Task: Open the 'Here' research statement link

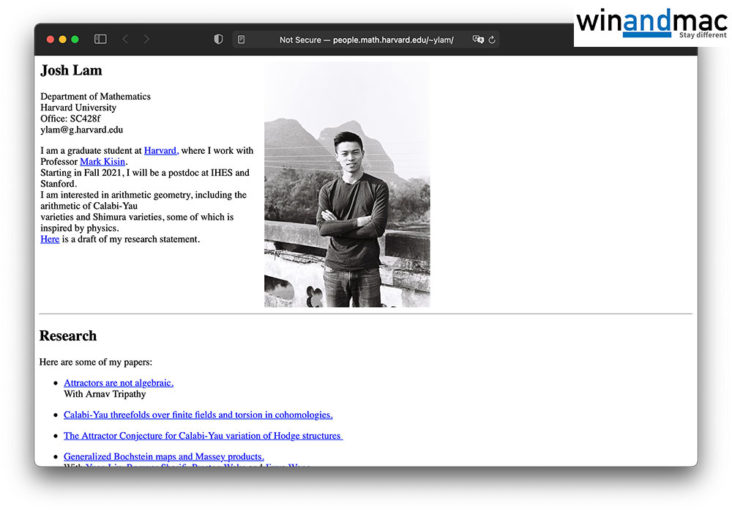Action: tap(49, 240)
